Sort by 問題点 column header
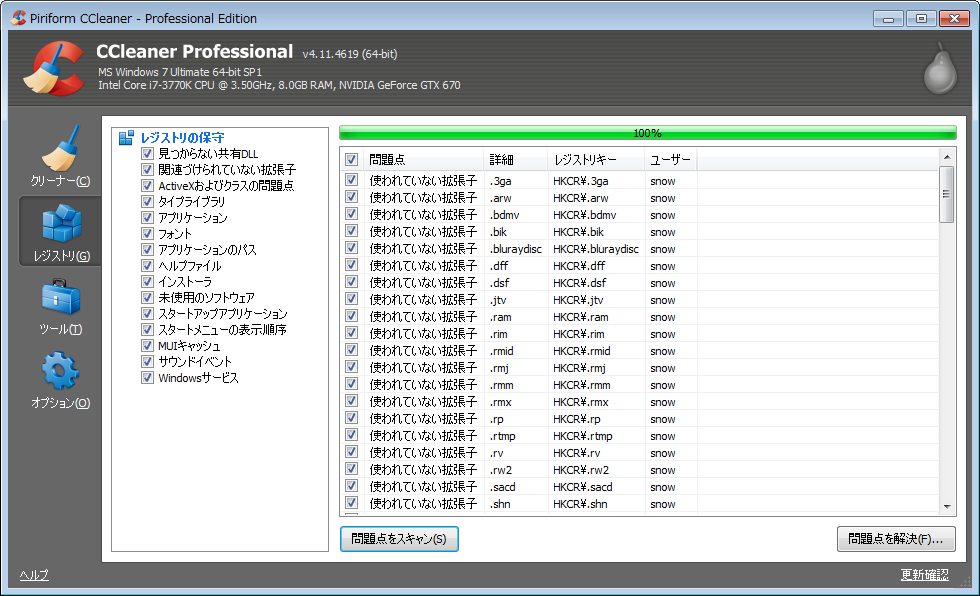This screenshot has height=596, width=980. click(422, 159)
